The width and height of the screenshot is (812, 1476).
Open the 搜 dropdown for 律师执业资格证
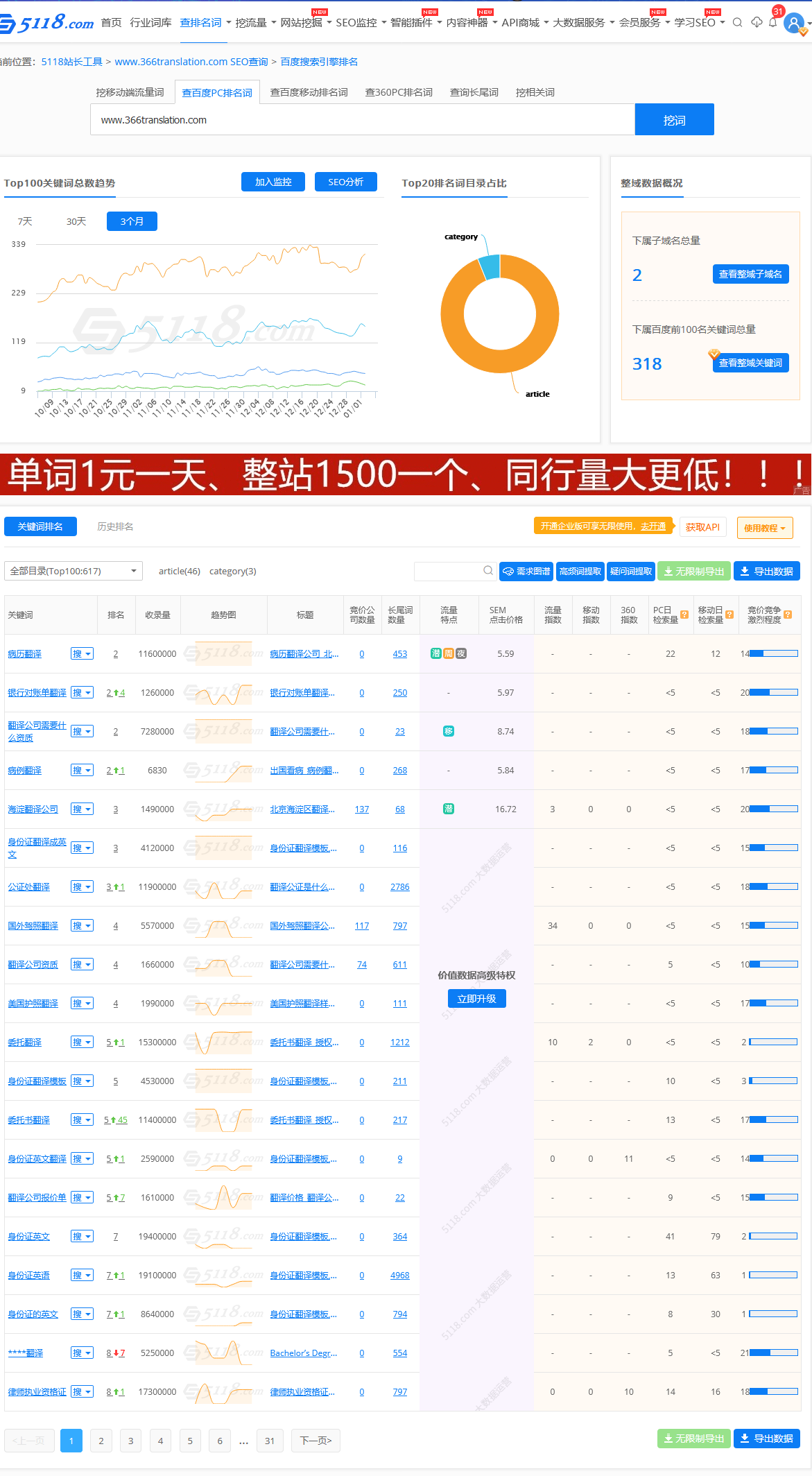click(82, 1391)
